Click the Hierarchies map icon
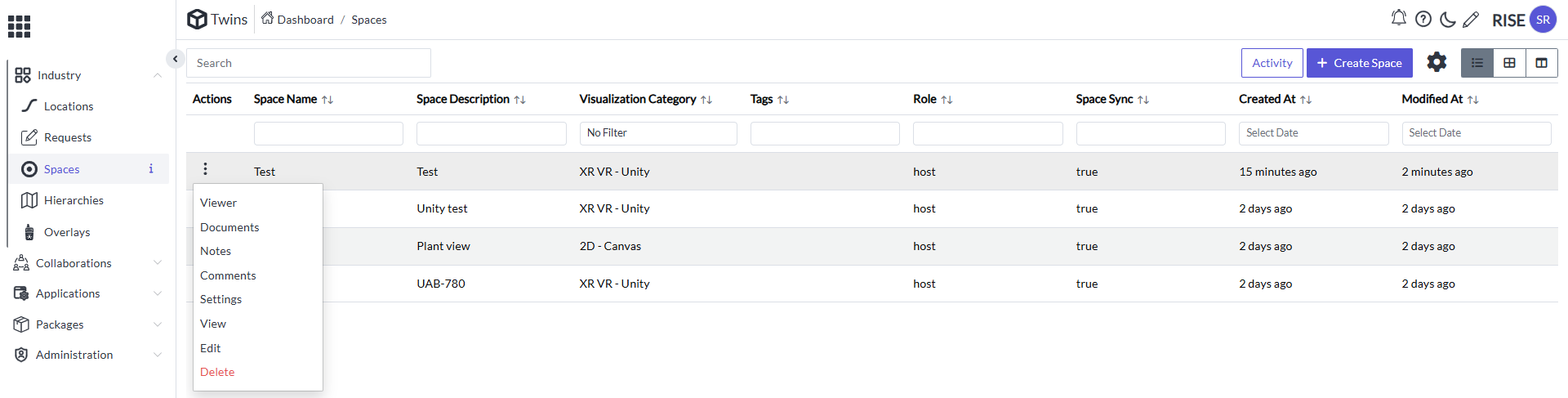 click(29, 200)
